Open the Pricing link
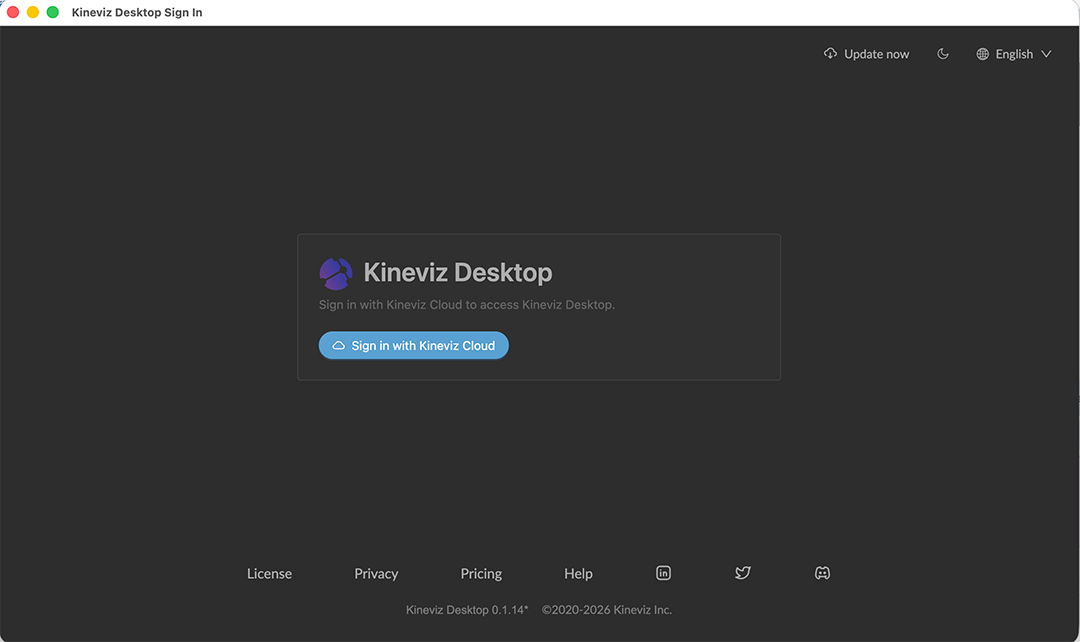Screen dimensions: 1080x642 pyautogui.click(x=481, y=573)
